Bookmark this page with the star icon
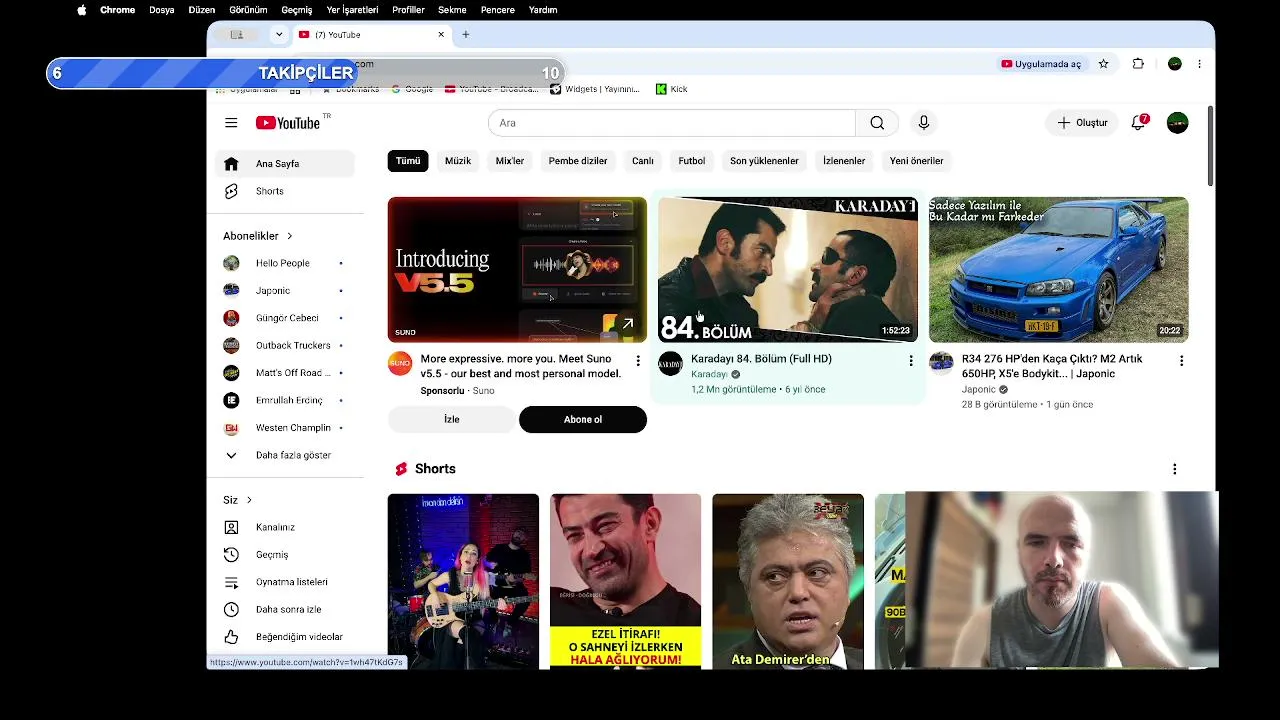 (x=1104, y=64)
